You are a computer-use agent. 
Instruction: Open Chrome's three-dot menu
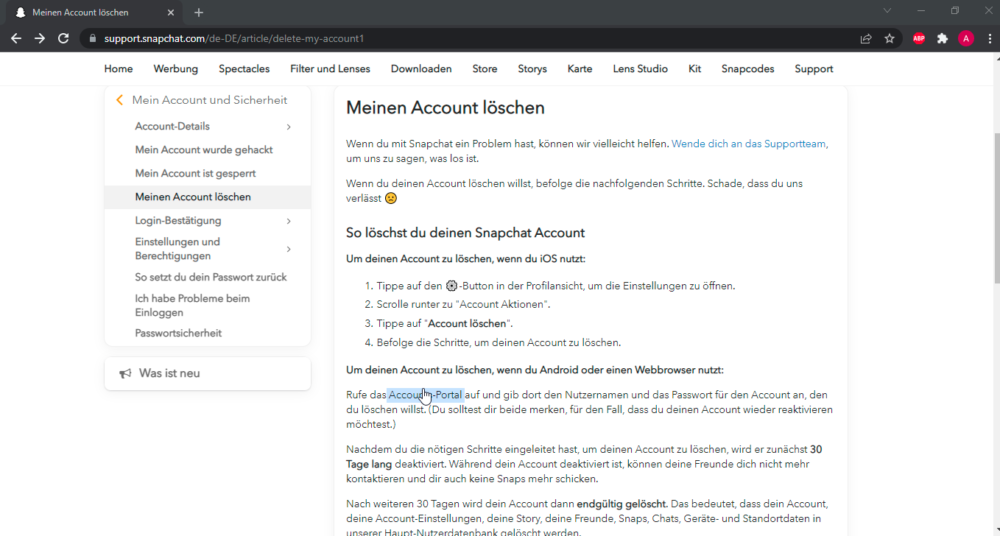pos(989,38)
